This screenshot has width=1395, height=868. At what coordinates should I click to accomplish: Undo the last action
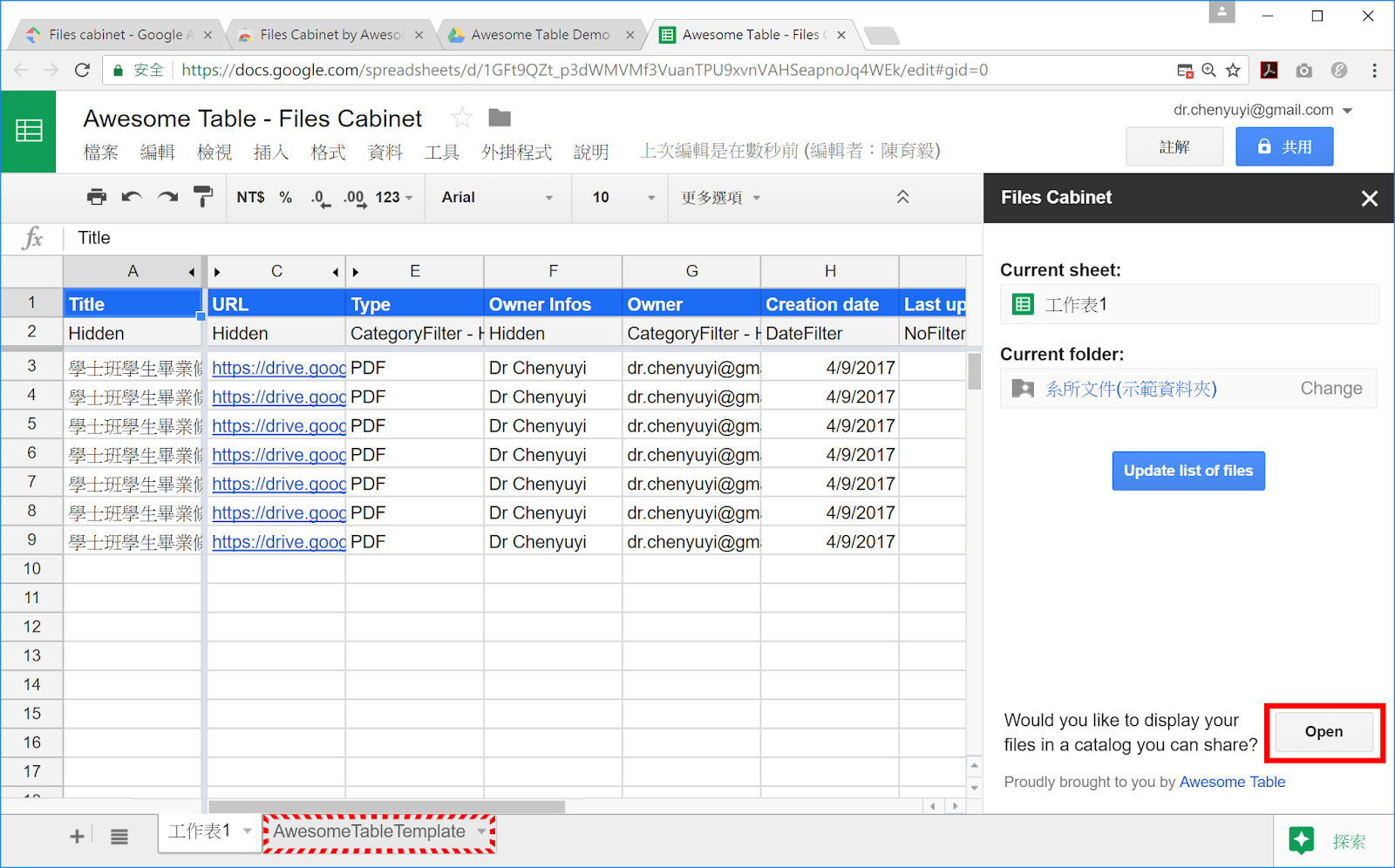pos(132,197)
